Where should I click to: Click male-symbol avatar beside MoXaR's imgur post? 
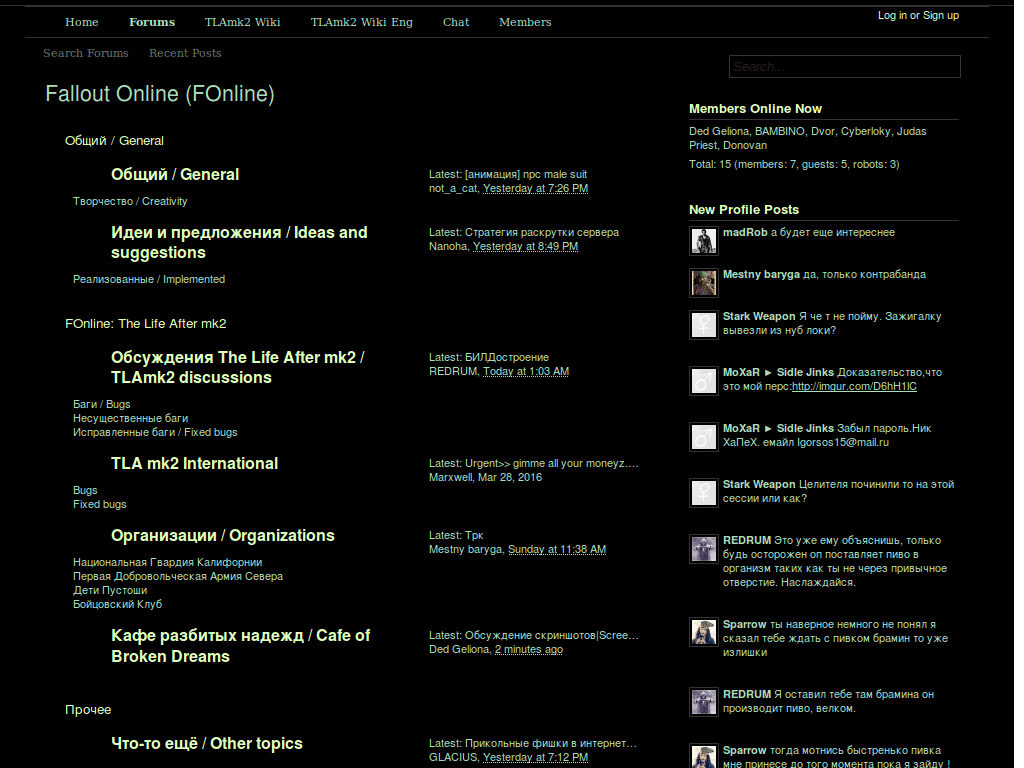coord(703,381)
